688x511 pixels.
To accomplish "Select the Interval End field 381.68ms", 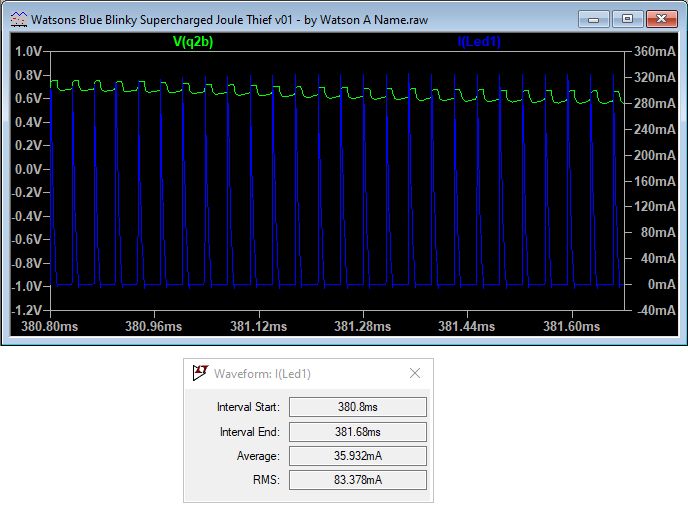I will (358, 432).
